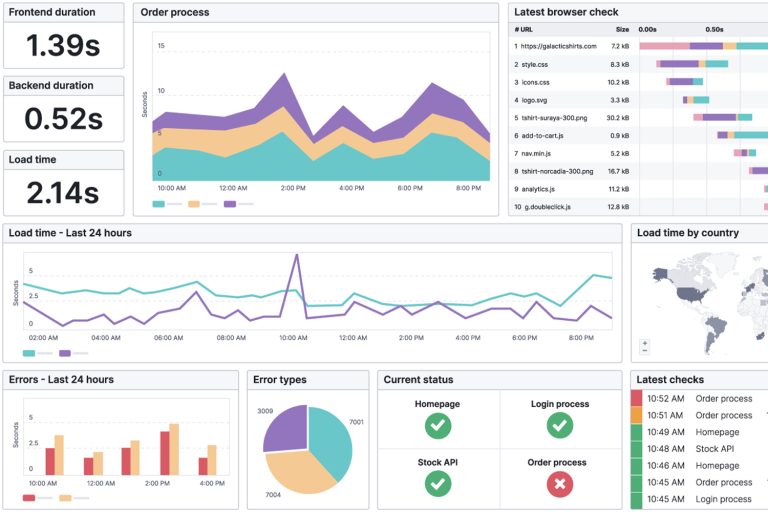Toggle teal series in Order process legend

coord(159,203)
